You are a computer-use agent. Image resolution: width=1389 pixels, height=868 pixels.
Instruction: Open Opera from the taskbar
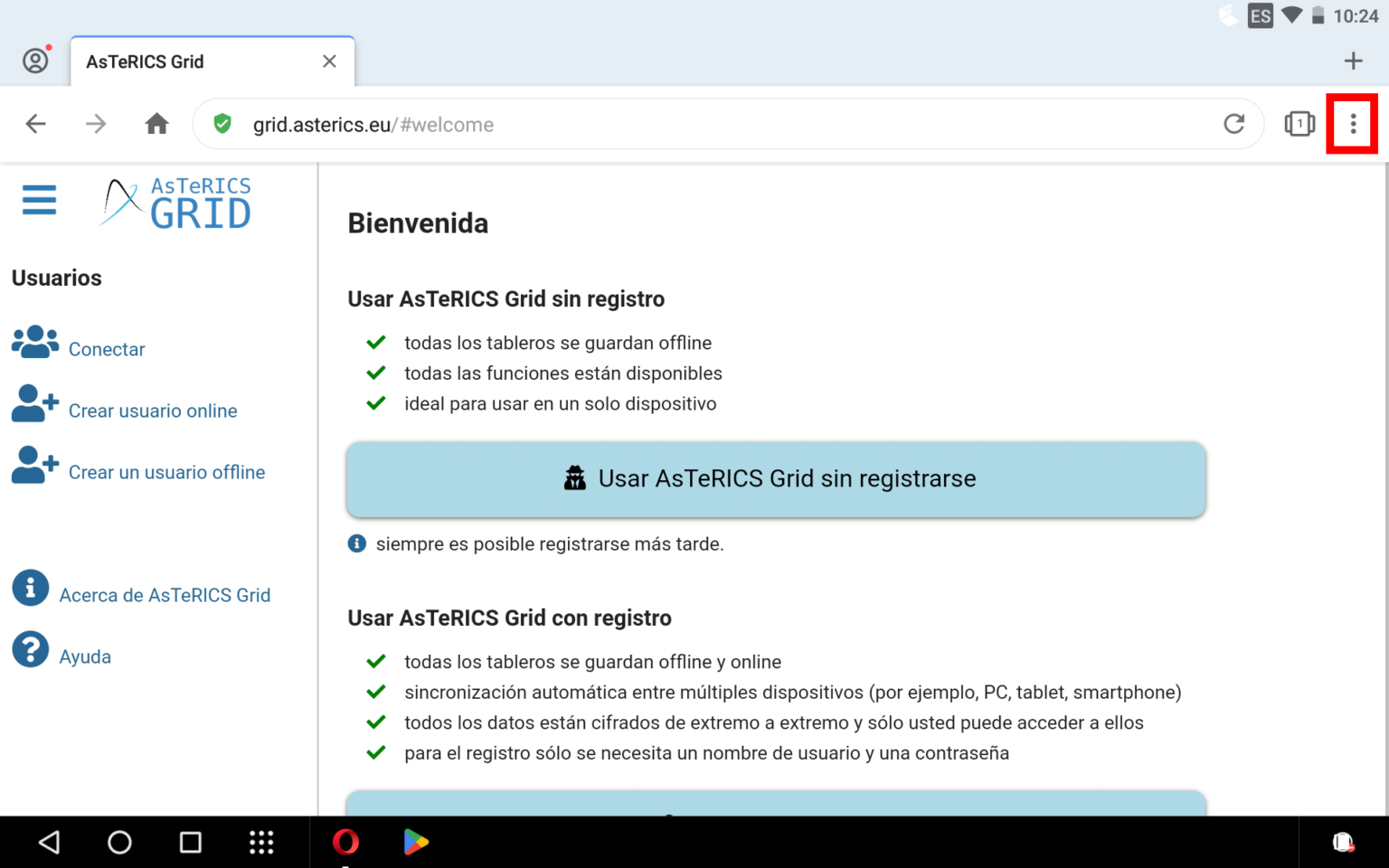[x=345, y=842]
